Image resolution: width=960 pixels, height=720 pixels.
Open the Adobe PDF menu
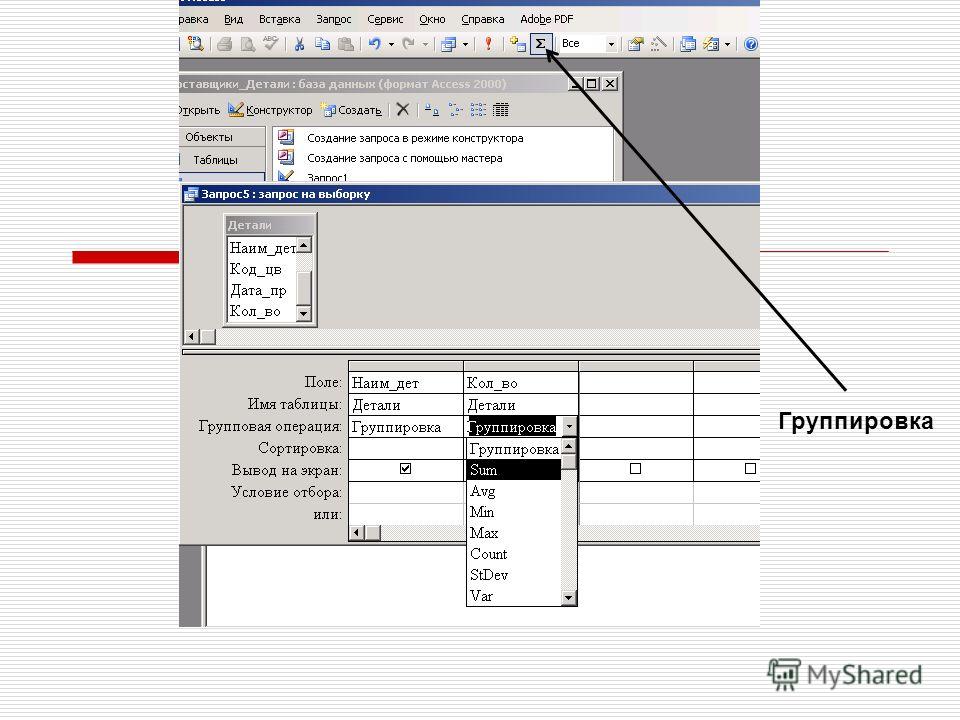click(x=547, y=19)
